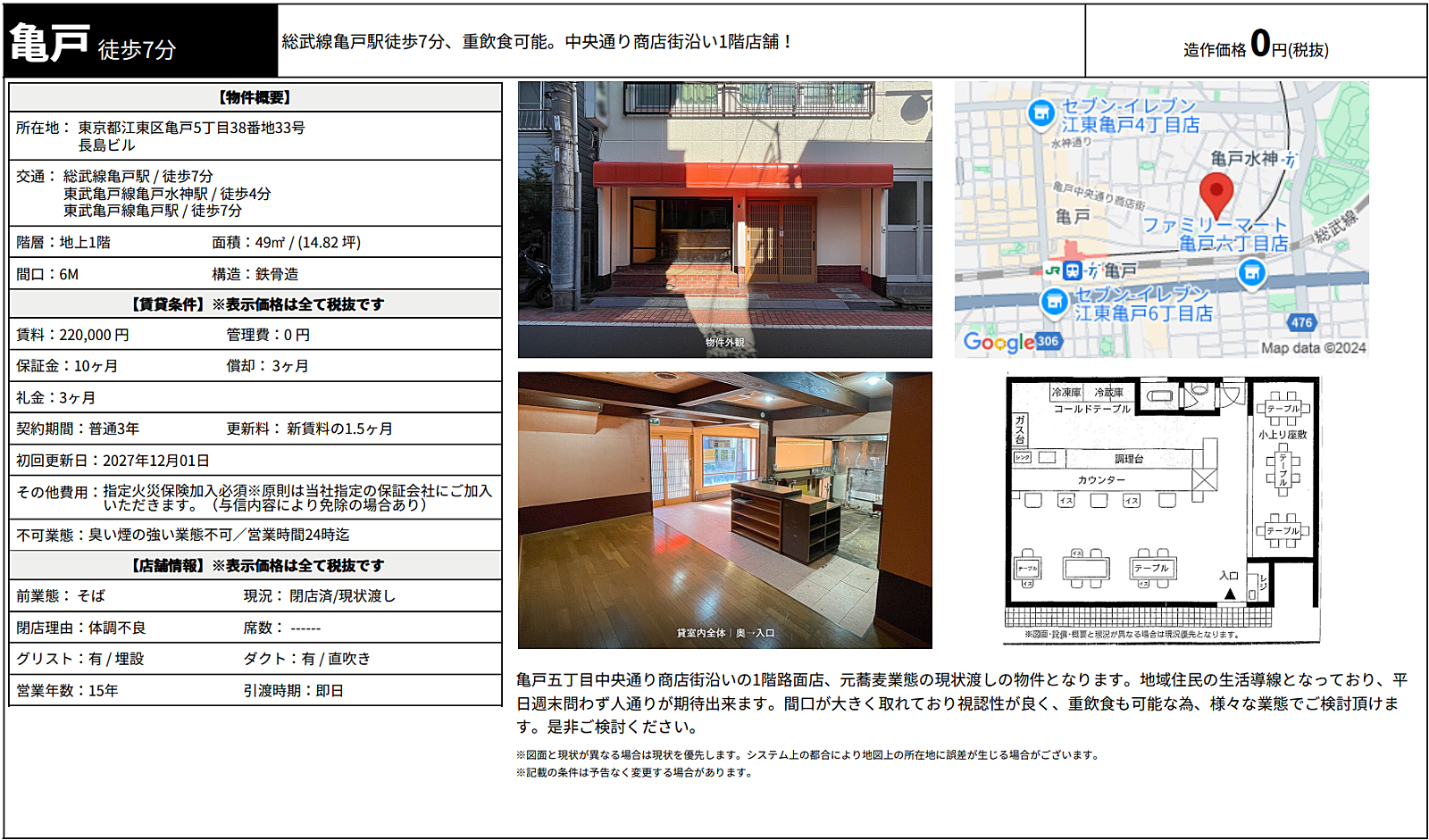Select Seven-Eleven 江東亀戸6丁目店 map marker
This screenshot has width=1429, height=840.
click(x=1055, y=302)
